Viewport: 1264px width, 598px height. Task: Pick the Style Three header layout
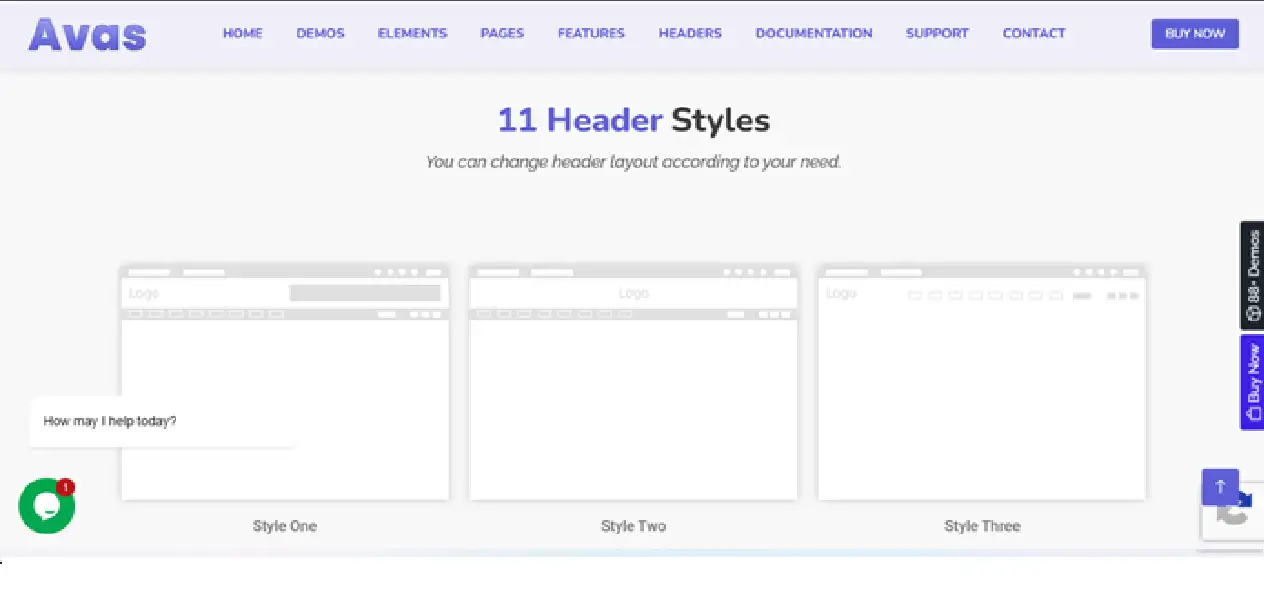click(982, 383)
